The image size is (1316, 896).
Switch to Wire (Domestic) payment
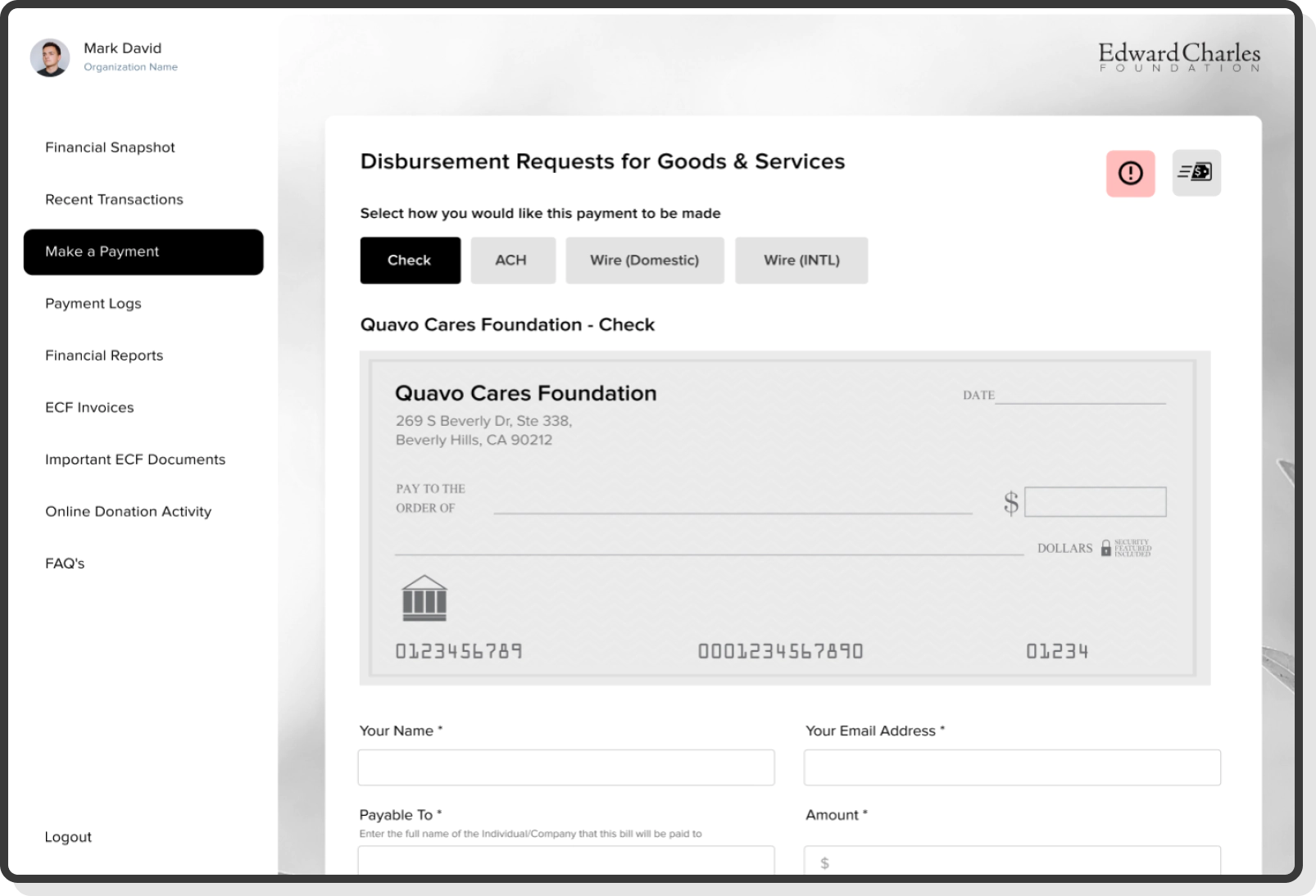coord(644,260)
